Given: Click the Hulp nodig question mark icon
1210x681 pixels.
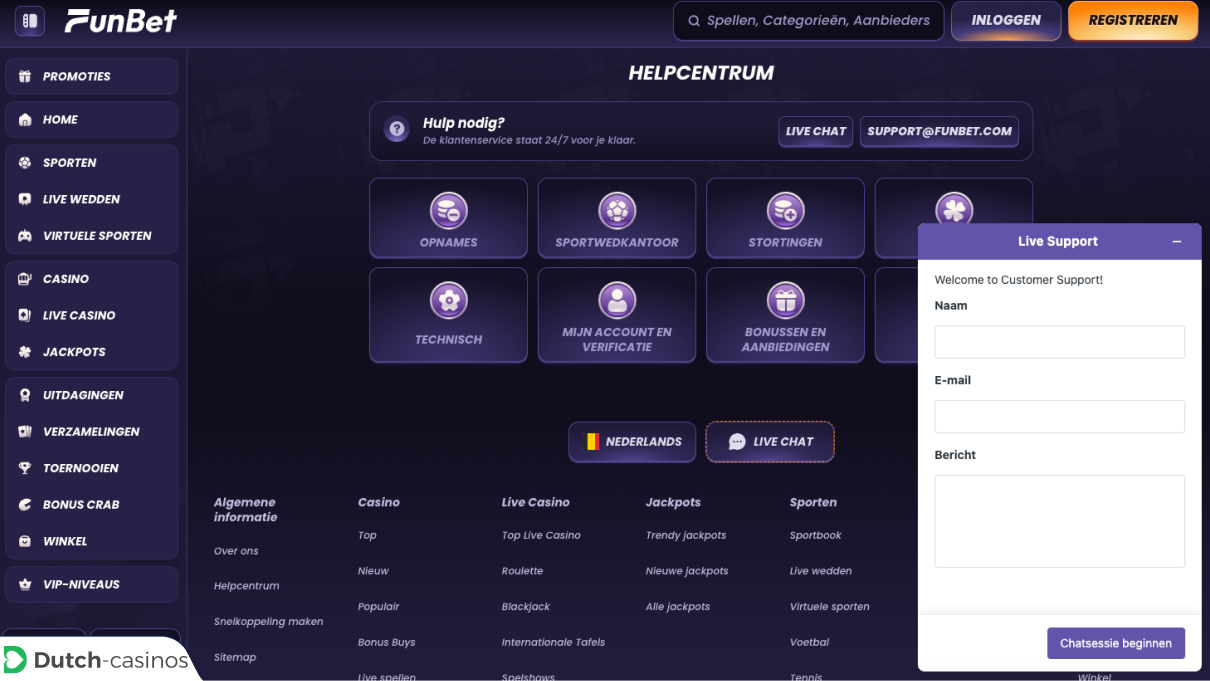Looking at the screenshot, I should pyautogui.click(x=397, y=130).
